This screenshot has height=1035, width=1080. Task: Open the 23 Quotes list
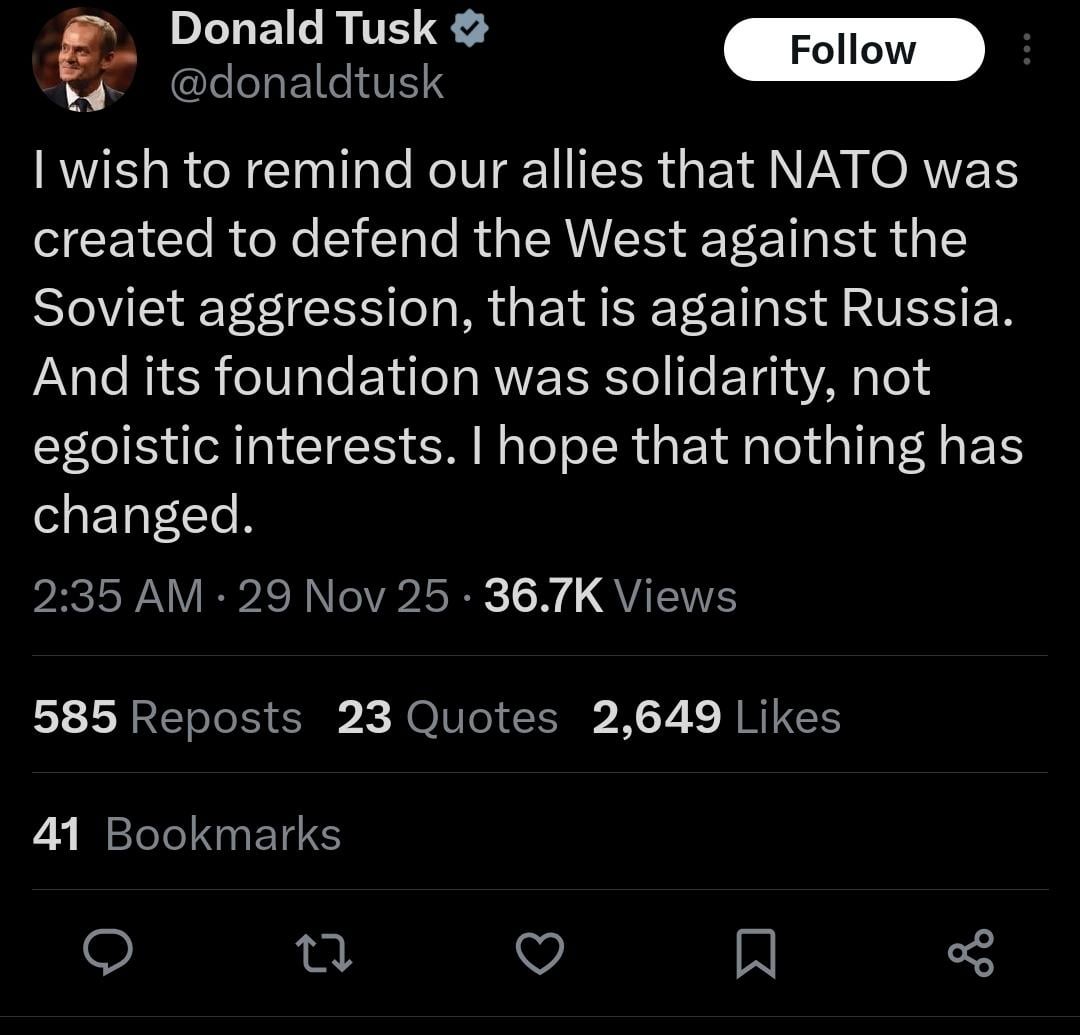447,717
